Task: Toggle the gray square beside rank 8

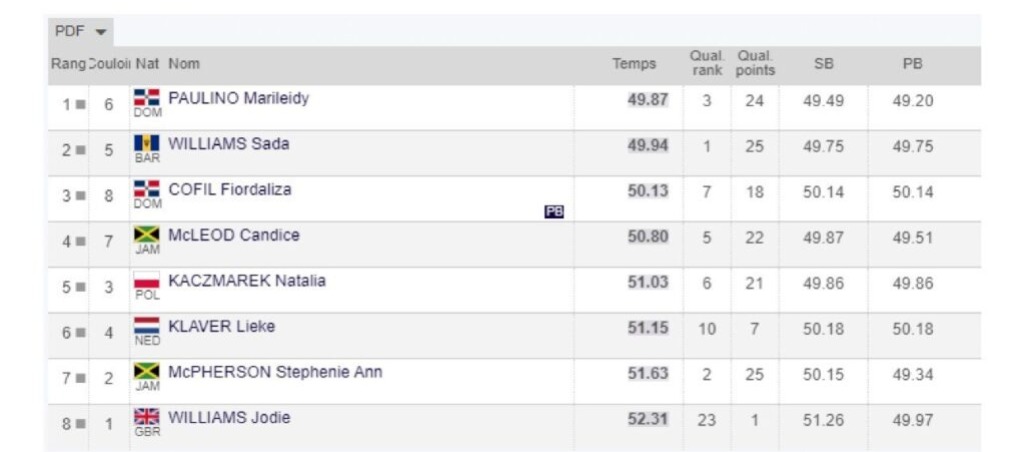Action: point(80,424)
